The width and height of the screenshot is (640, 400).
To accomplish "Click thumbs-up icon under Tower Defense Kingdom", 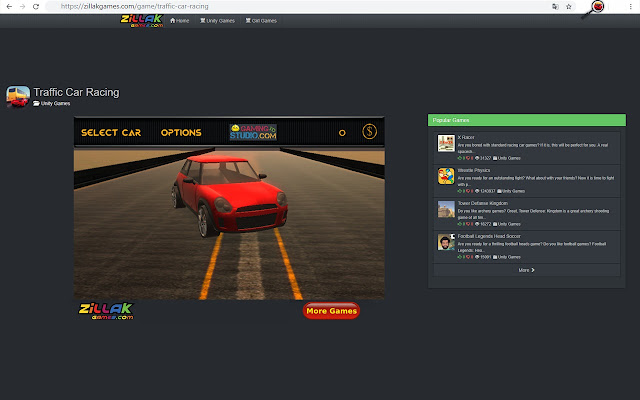I will tap(460, 224).
